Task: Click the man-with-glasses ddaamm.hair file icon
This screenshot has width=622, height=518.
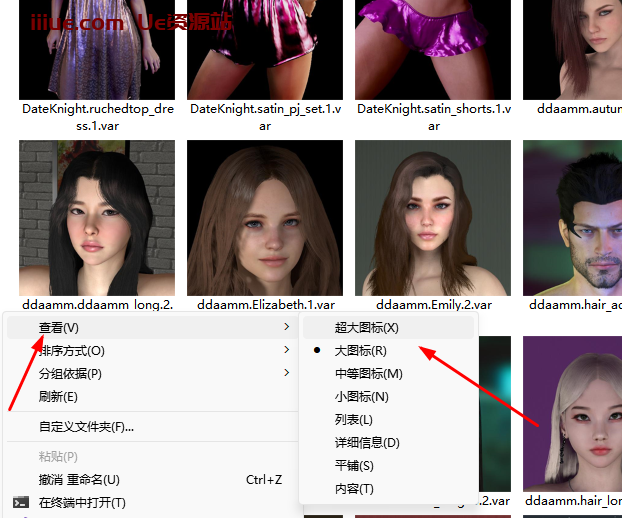Action: (x=573, y=217)
